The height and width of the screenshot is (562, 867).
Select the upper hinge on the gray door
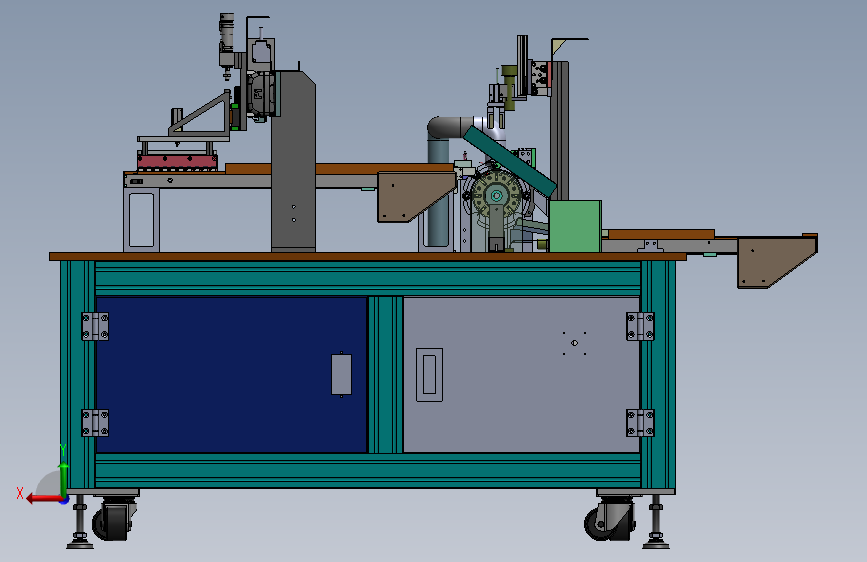coord(640,326)
